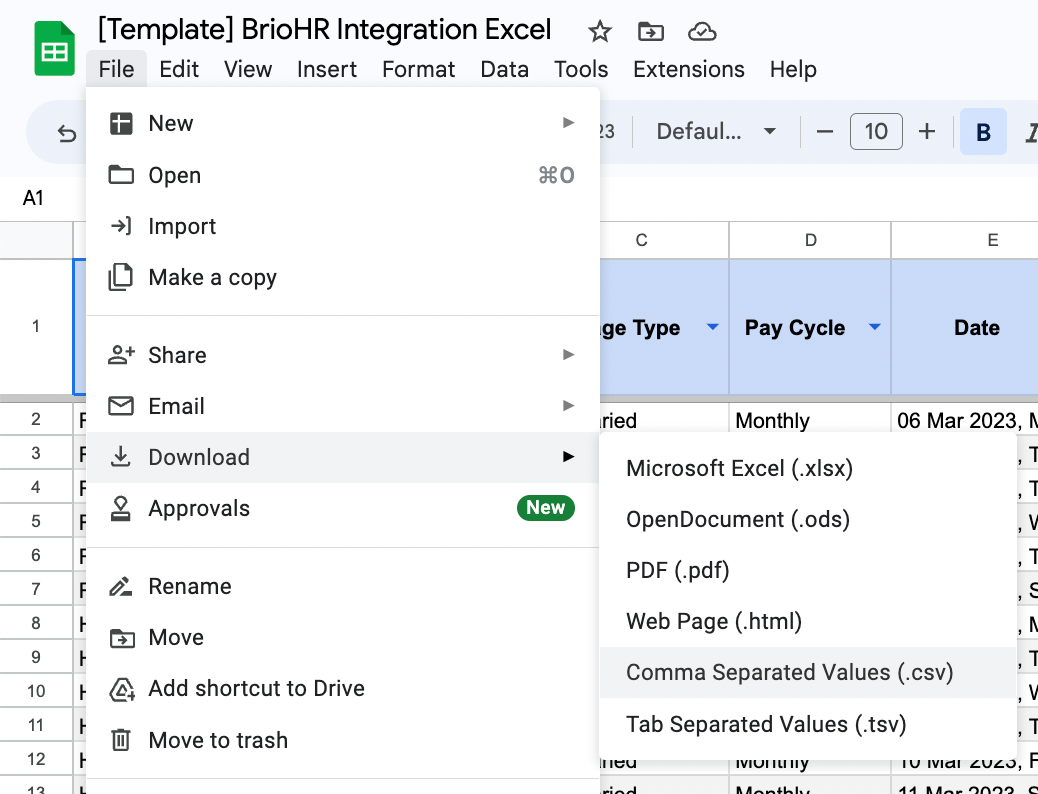Click the font size field showing 10
The image size is (1038, 794).
point(876,131)
